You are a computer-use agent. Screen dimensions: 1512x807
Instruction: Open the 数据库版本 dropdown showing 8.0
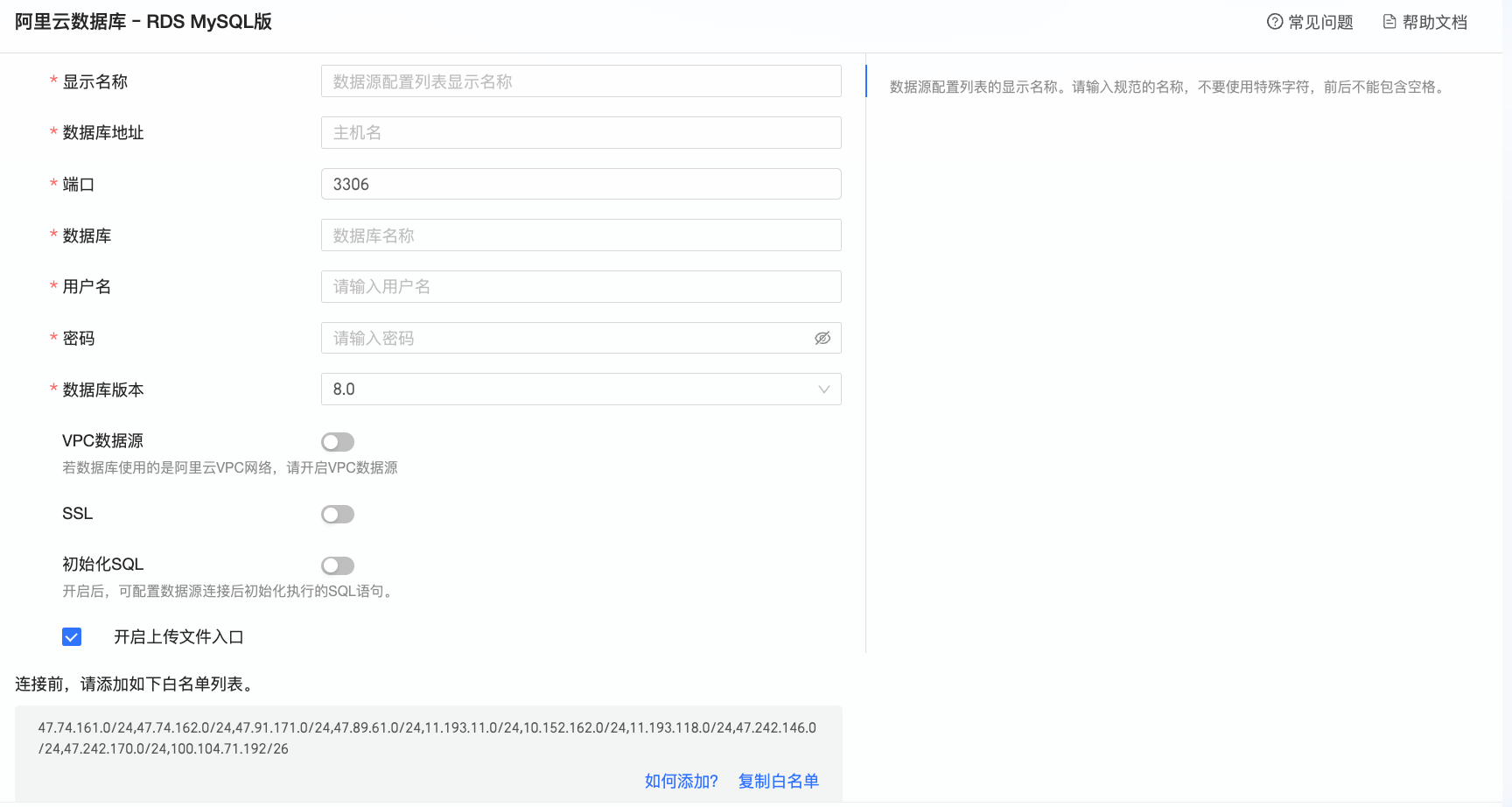[581, 389]
